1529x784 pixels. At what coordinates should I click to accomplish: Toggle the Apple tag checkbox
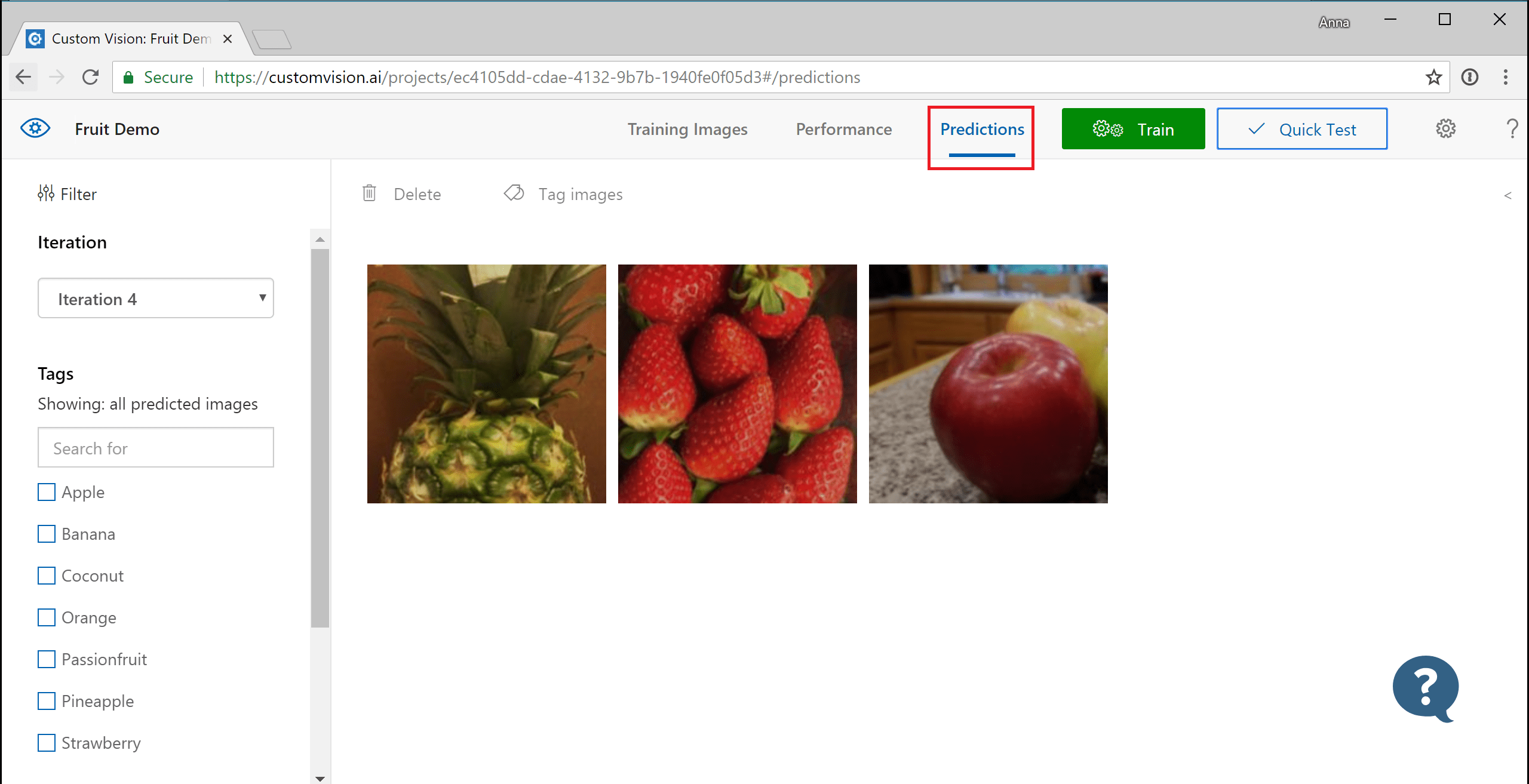pyautogui.click(x=47, y=491)
